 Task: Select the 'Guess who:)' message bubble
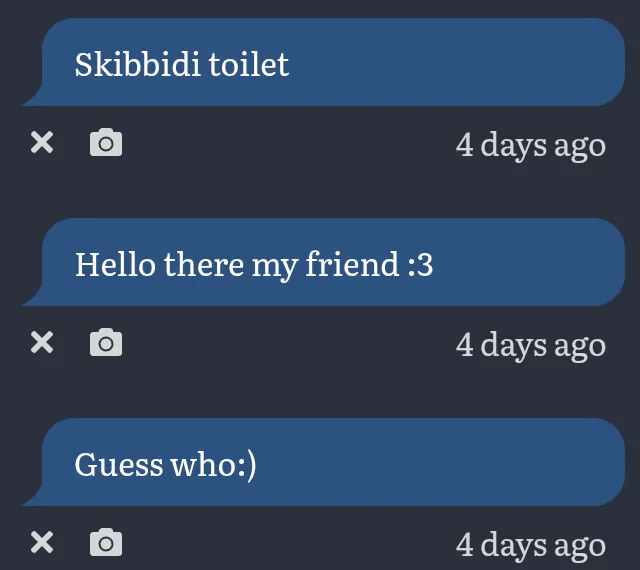(x=323, y=462)
